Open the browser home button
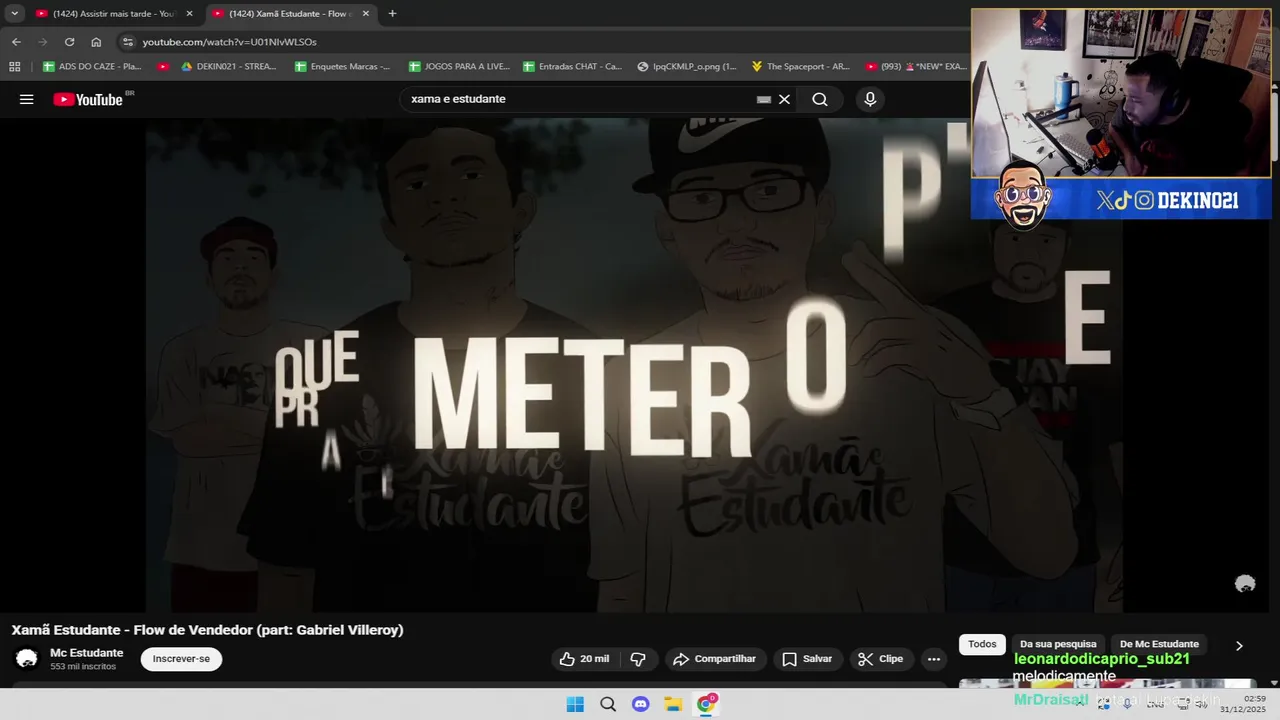Screen dimensions: 1280x720 point(96,42)
